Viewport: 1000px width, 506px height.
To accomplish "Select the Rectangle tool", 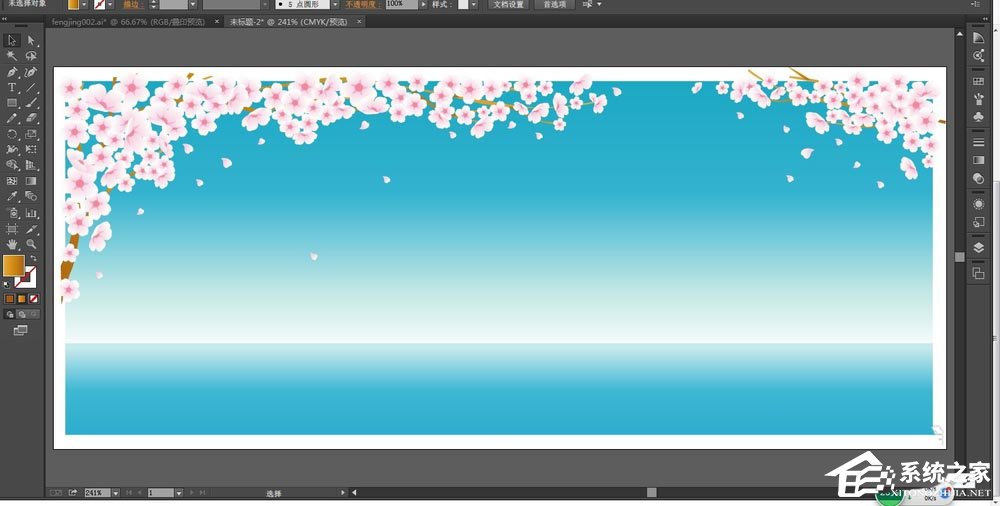I will pos(12,103).
